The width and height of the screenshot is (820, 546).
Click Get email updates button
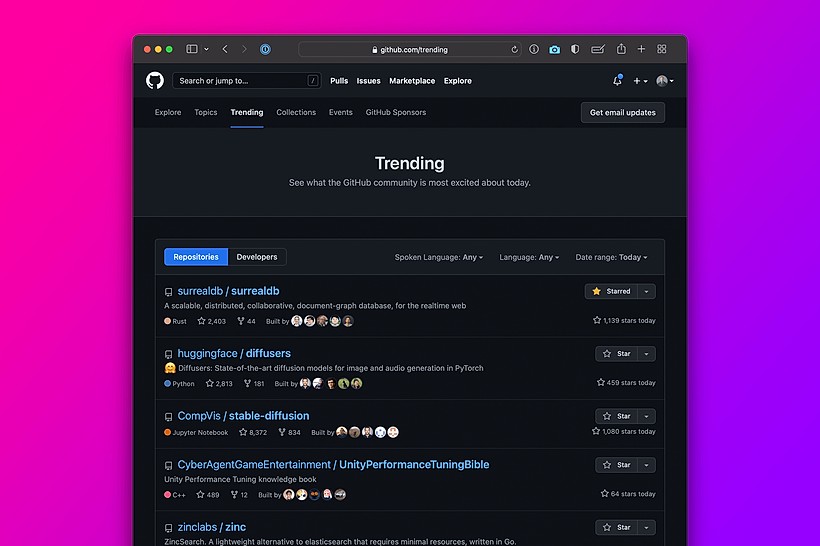tap(622, 112)
